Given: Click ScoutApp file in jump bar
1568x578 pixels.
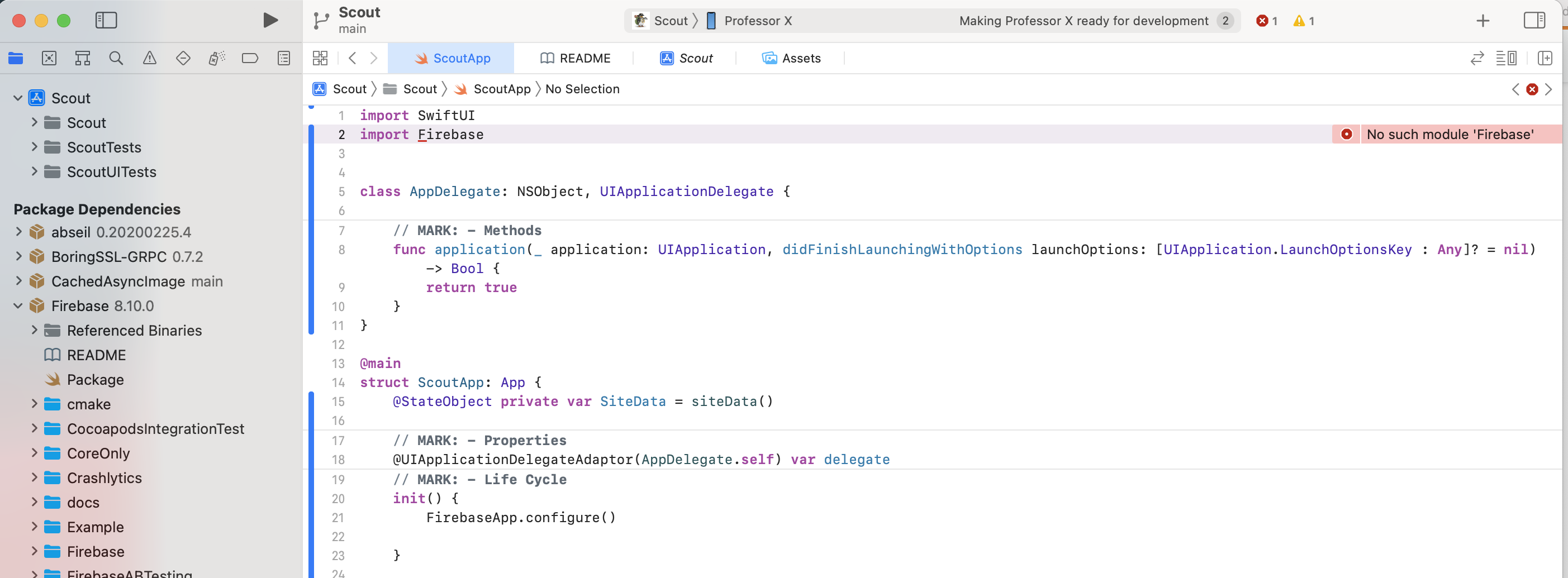Looking at the screenshot, I should [492, 89].
